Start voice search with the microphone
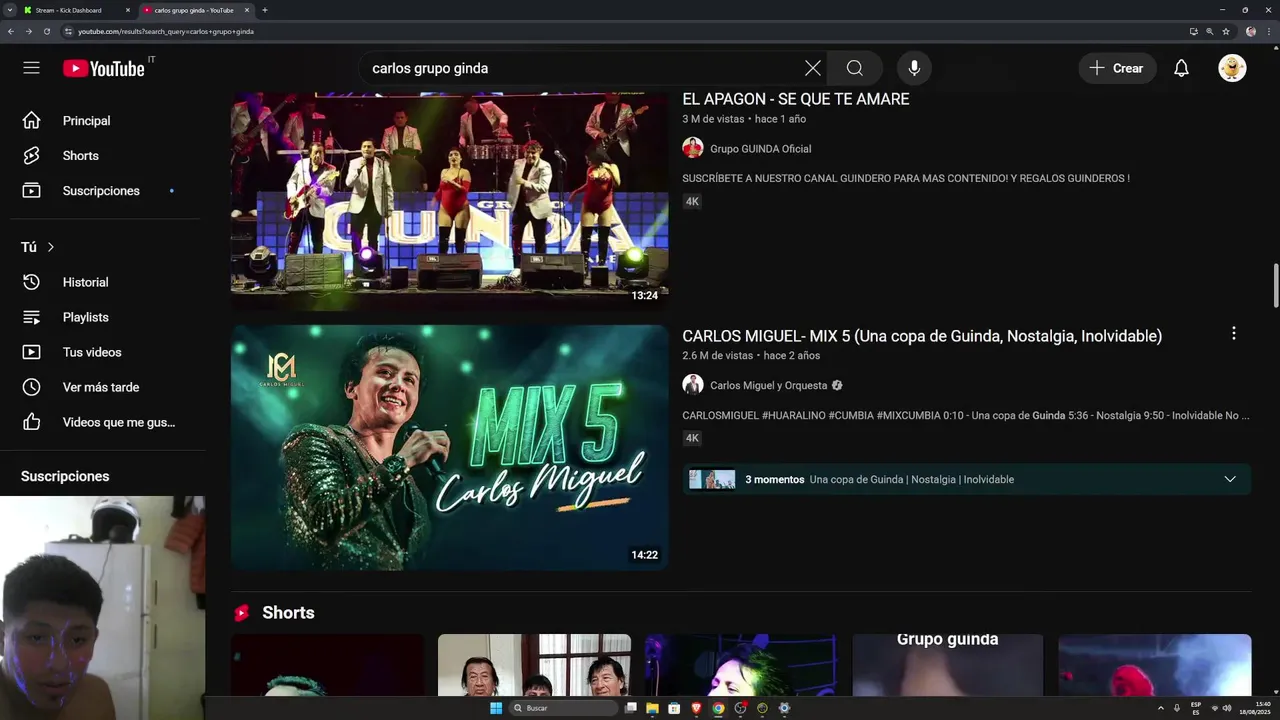Viewport: 1280px width, 720px height. click(x=913, y=68)
